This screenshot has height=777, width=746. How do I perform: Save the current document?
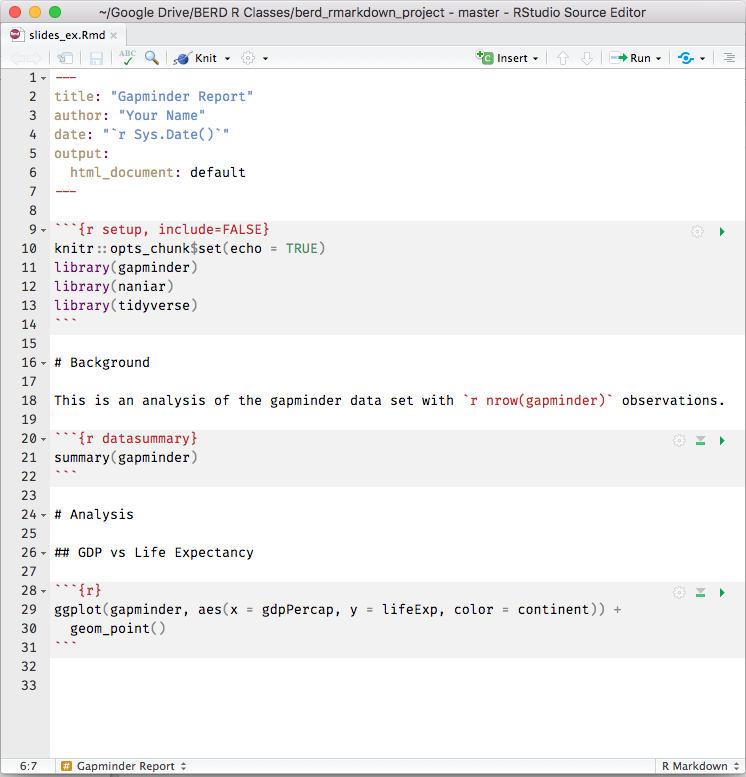[x=96, y=58]
